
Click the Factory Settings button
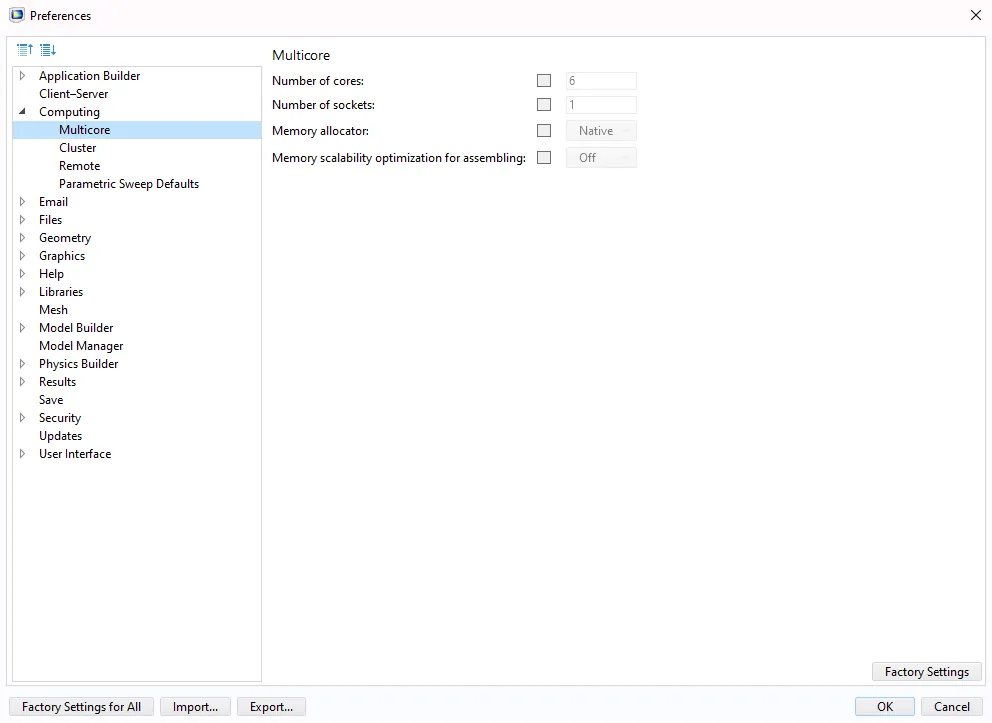pyautogui.click(x=926, y=672)
